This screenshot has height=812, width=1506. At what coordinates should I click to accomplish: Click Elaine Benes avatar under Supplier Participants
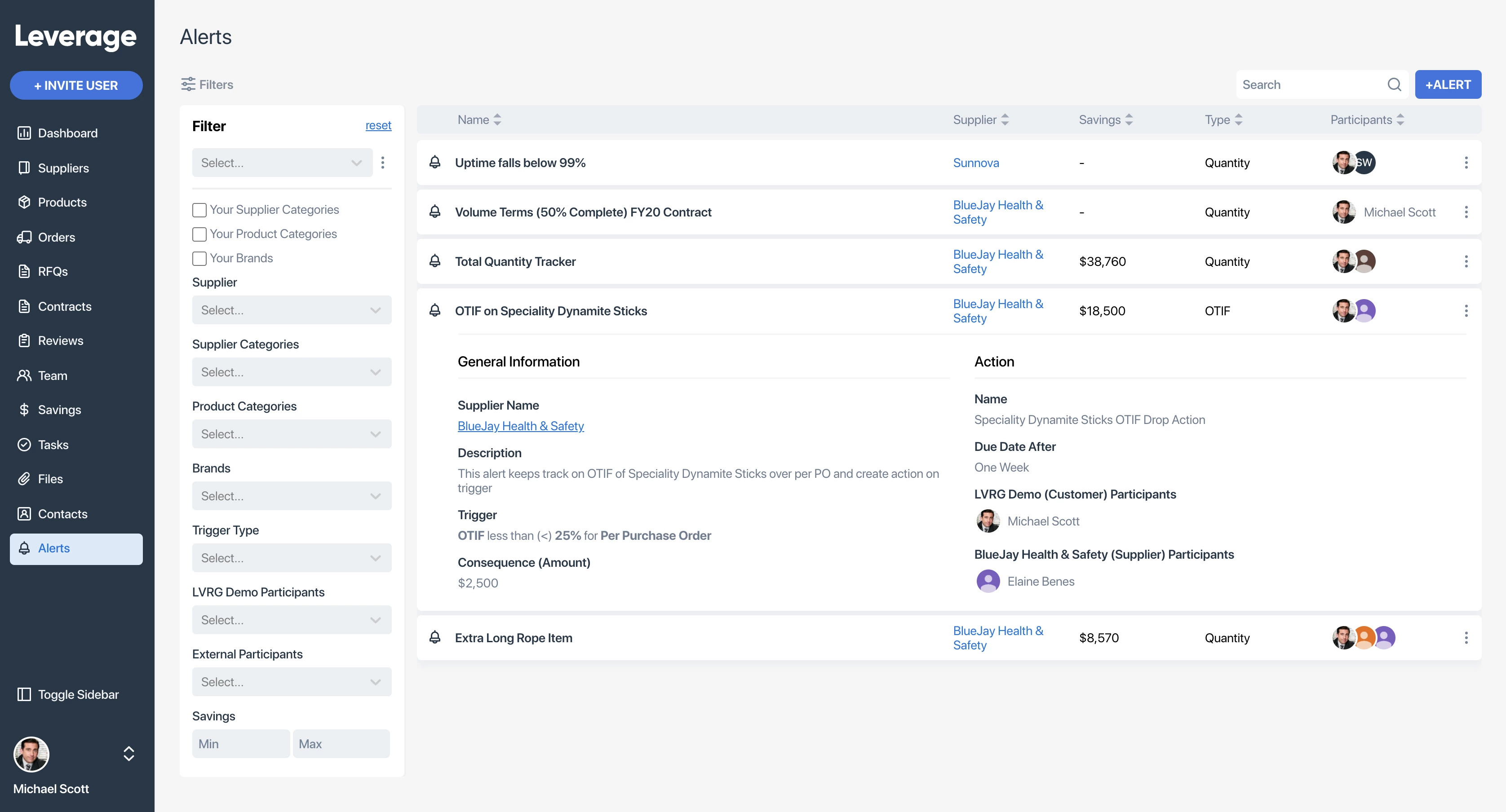[x=988, y=581]
